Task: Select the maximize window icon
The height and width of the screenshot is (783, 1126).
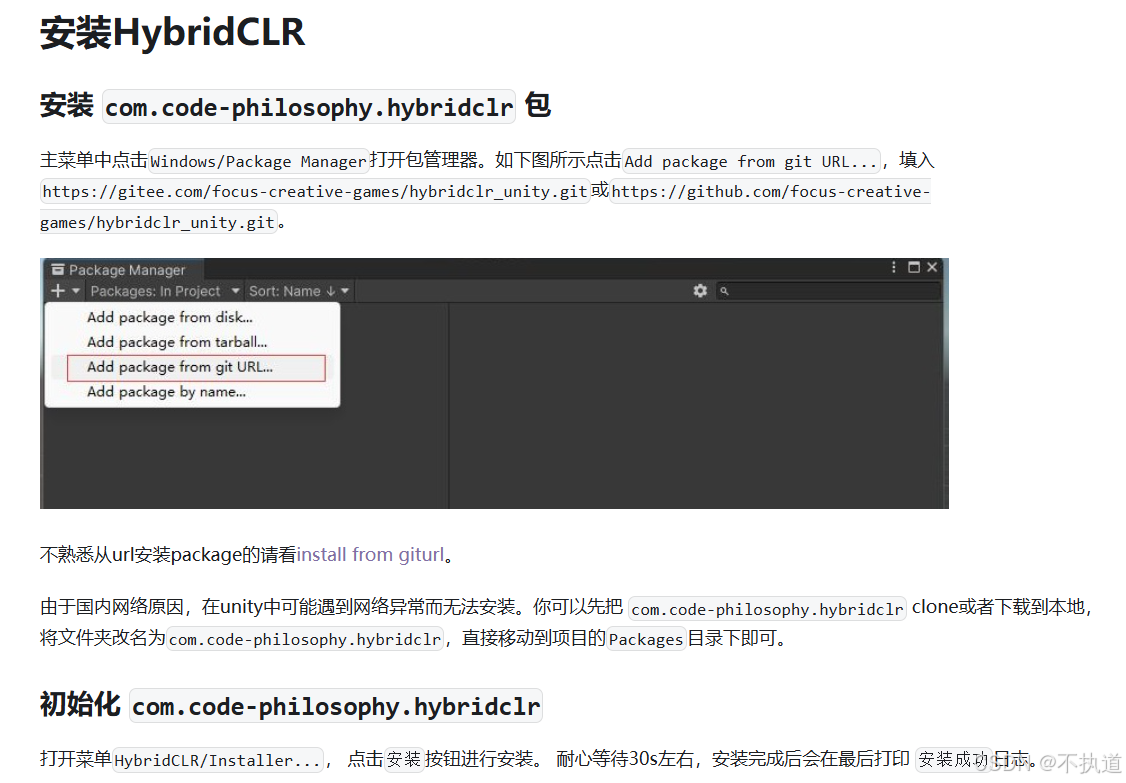Action: pos(914,267)
